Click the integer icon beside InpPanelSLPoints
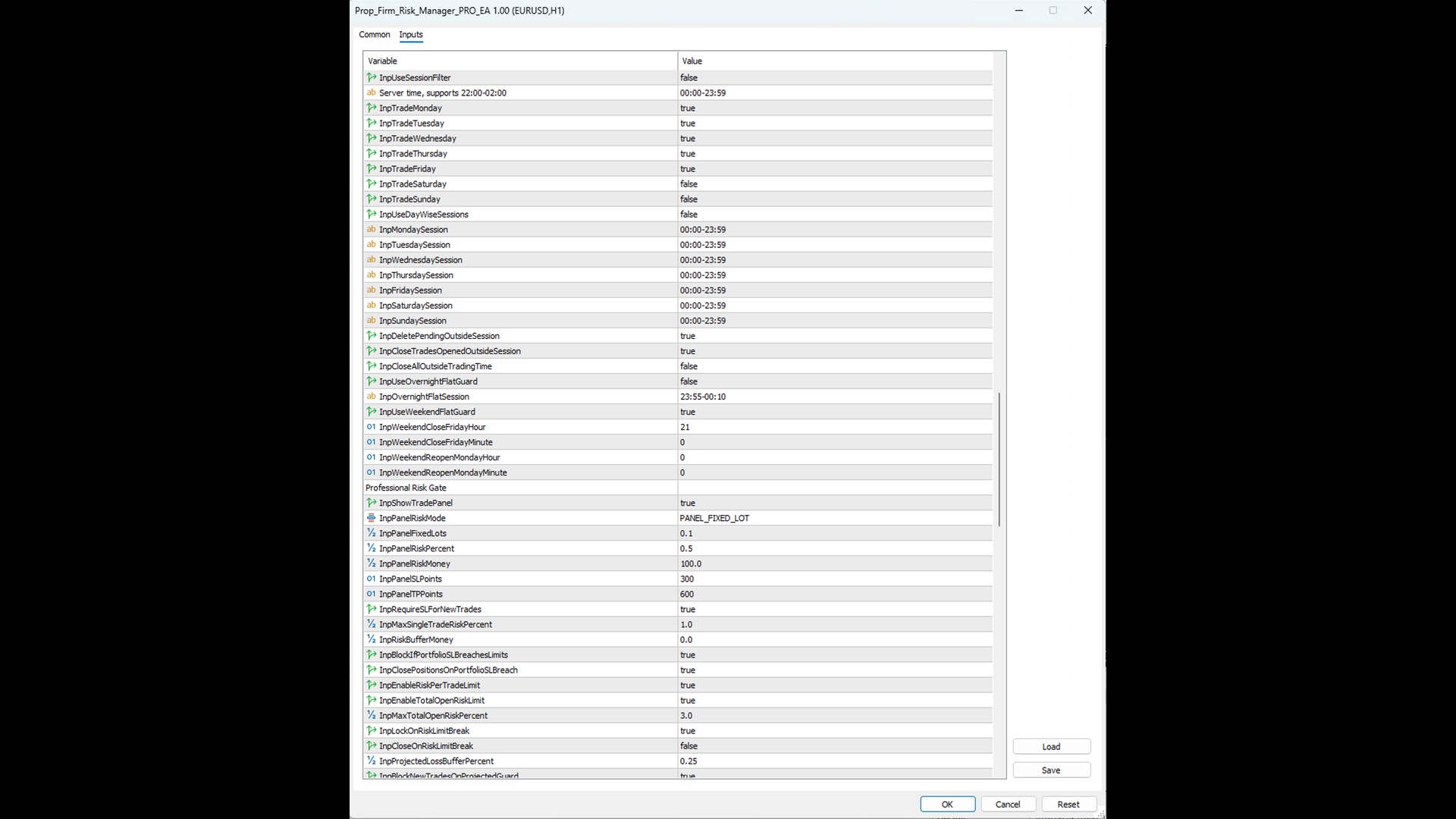The width and height of the screenshot is (1456, 819). coord(372,579)
